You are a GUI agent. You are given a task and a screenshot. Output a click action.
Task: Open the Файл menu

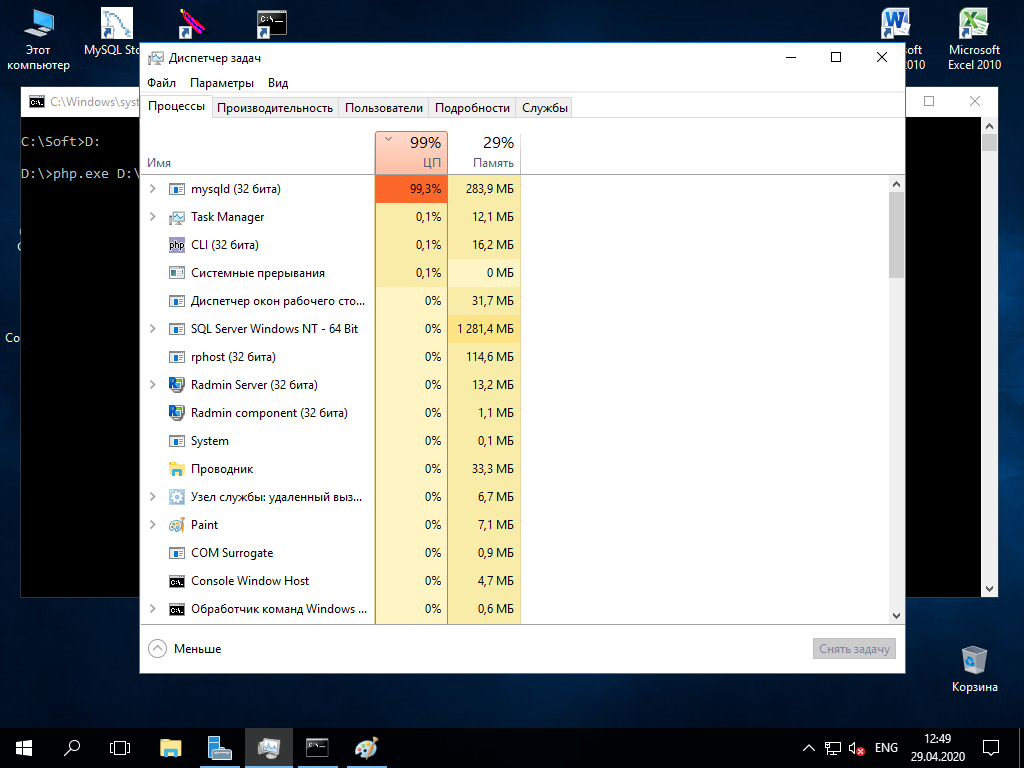pyautogui.click(x=161, y=83)
